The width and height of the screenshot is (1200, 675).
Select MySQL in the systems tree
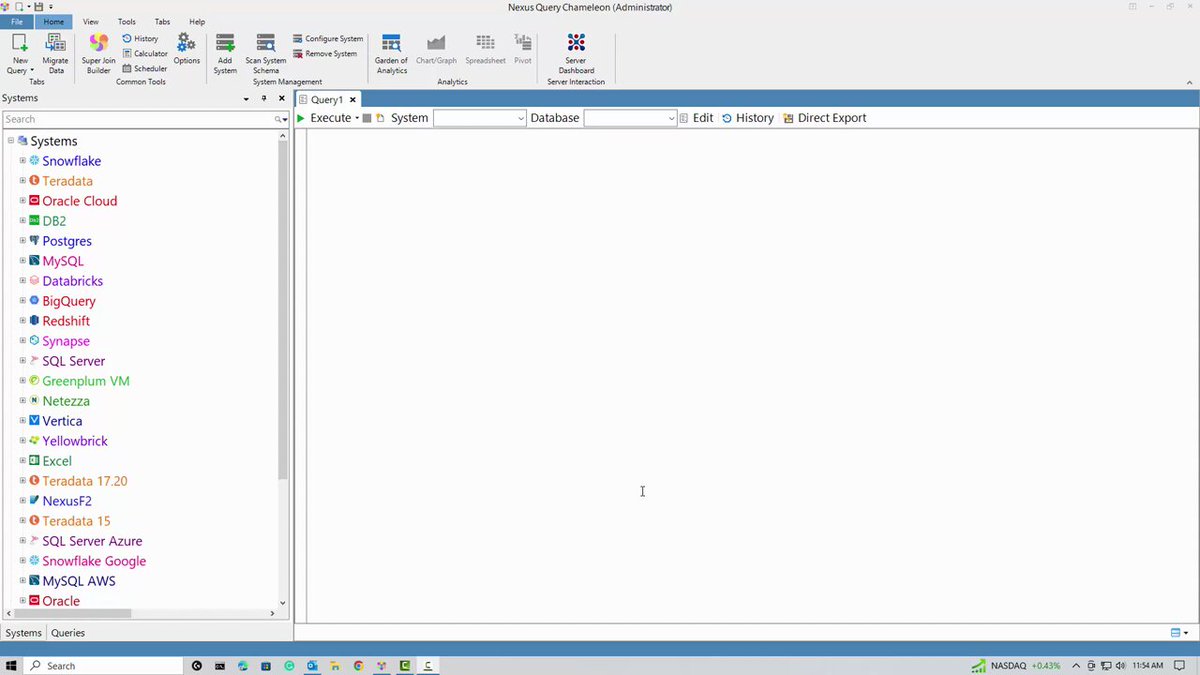tap(63, 261)
